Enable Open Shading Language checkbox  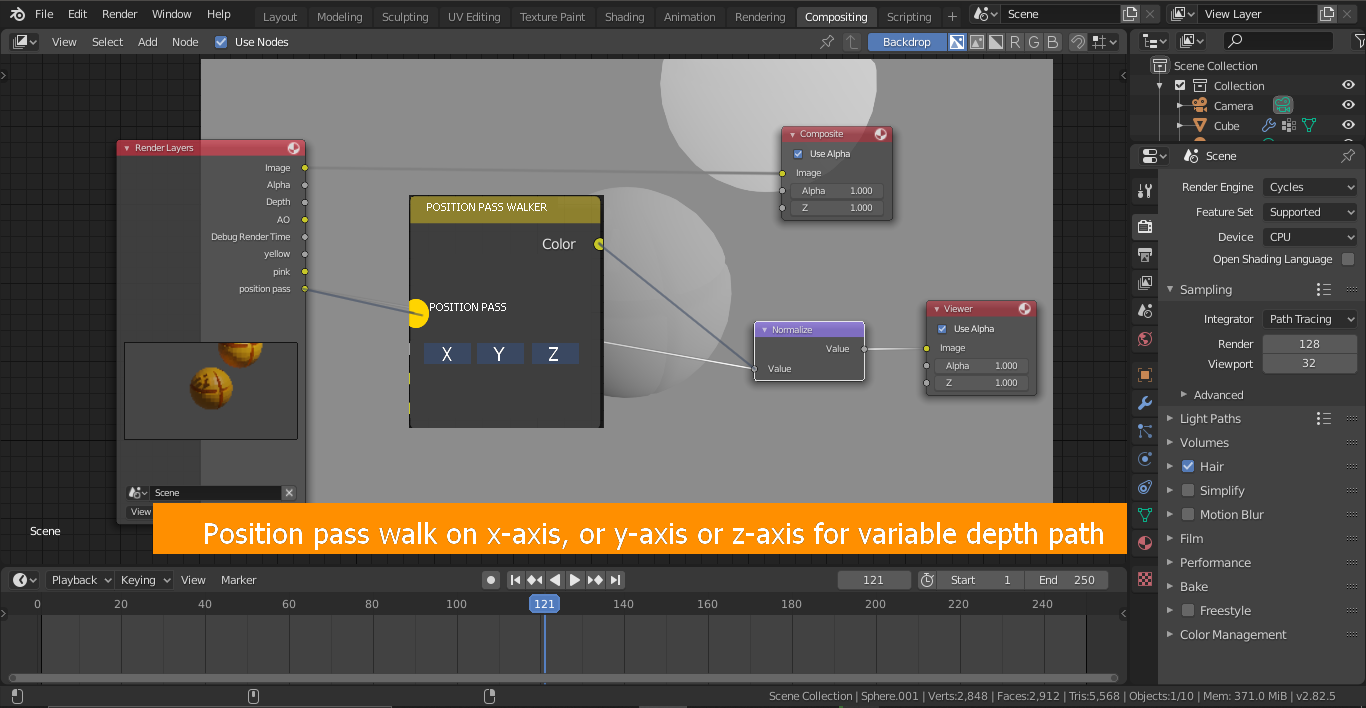(1348, 259)
